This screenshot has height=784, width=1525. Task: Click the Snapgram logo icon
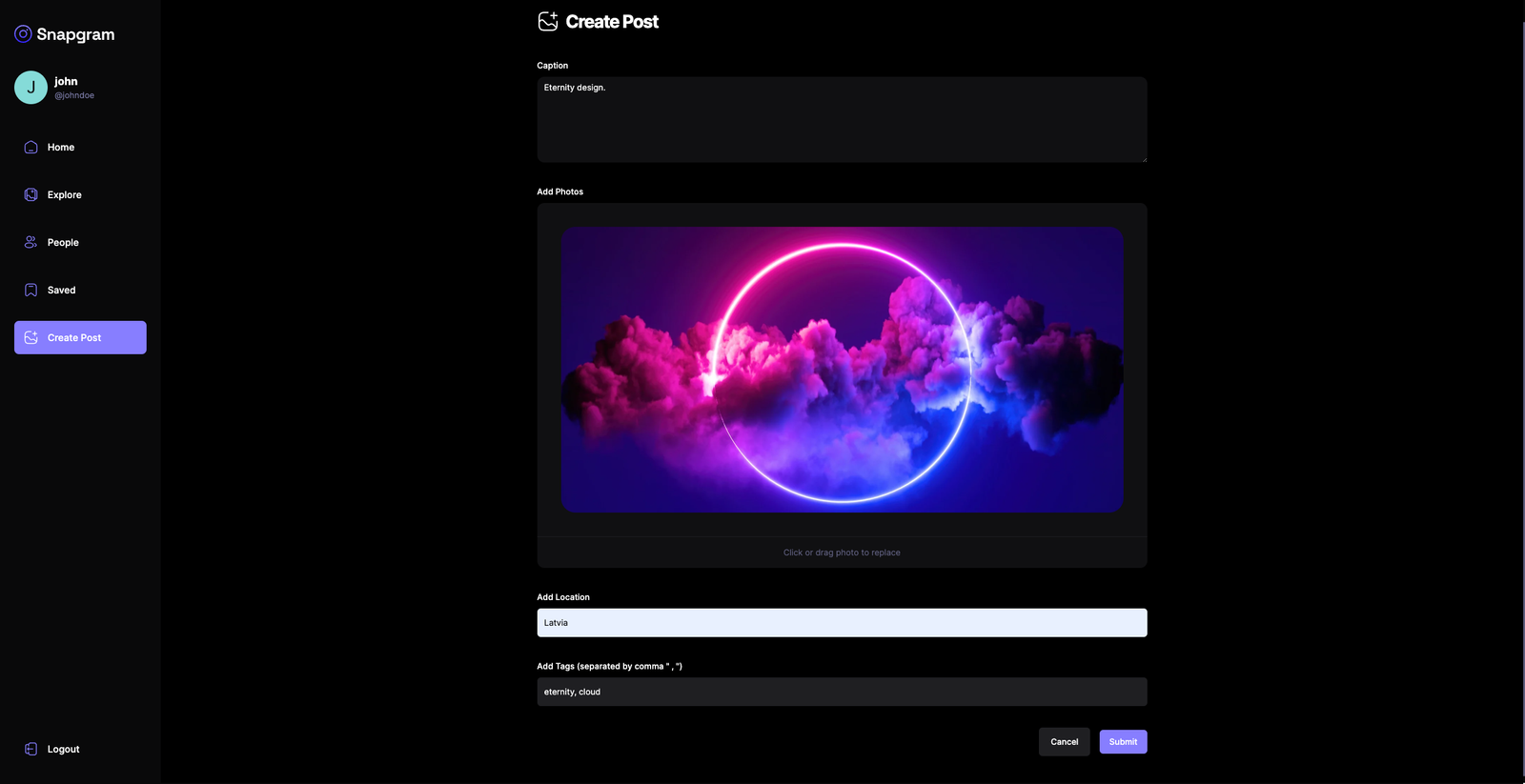[x=23, y=34]
